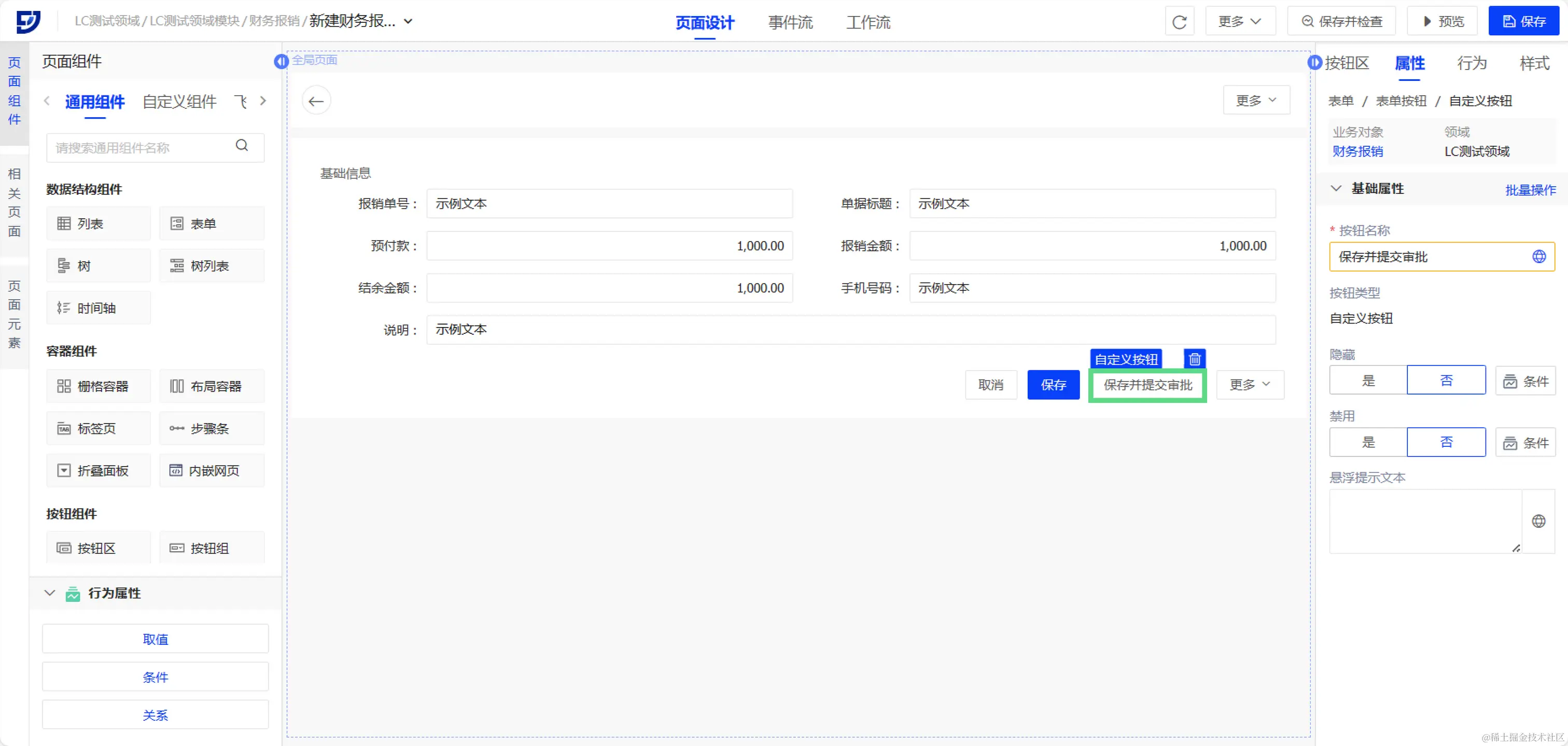Viewport: 1568px width, 746px height.
Task: Collapse the 行为属性 section
Action: [x=50, y=593]
